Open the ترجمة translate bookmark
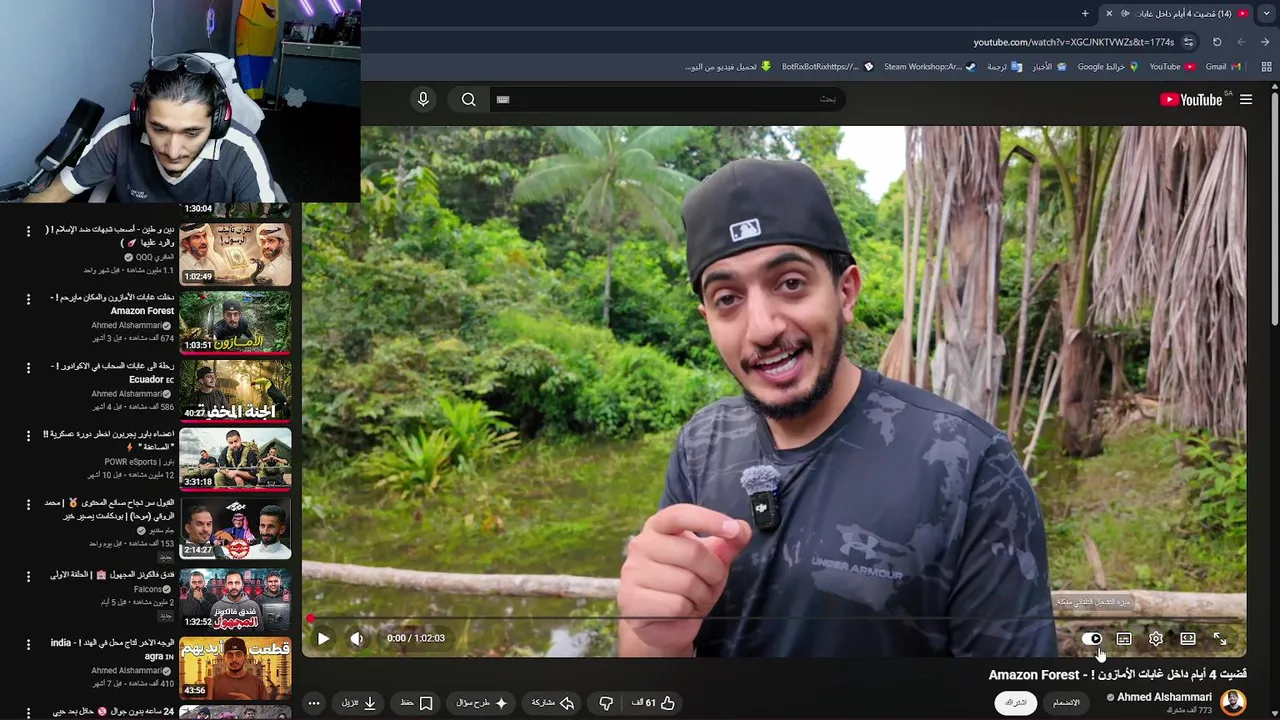The image size is (1280, 720). pos(1004,67)
